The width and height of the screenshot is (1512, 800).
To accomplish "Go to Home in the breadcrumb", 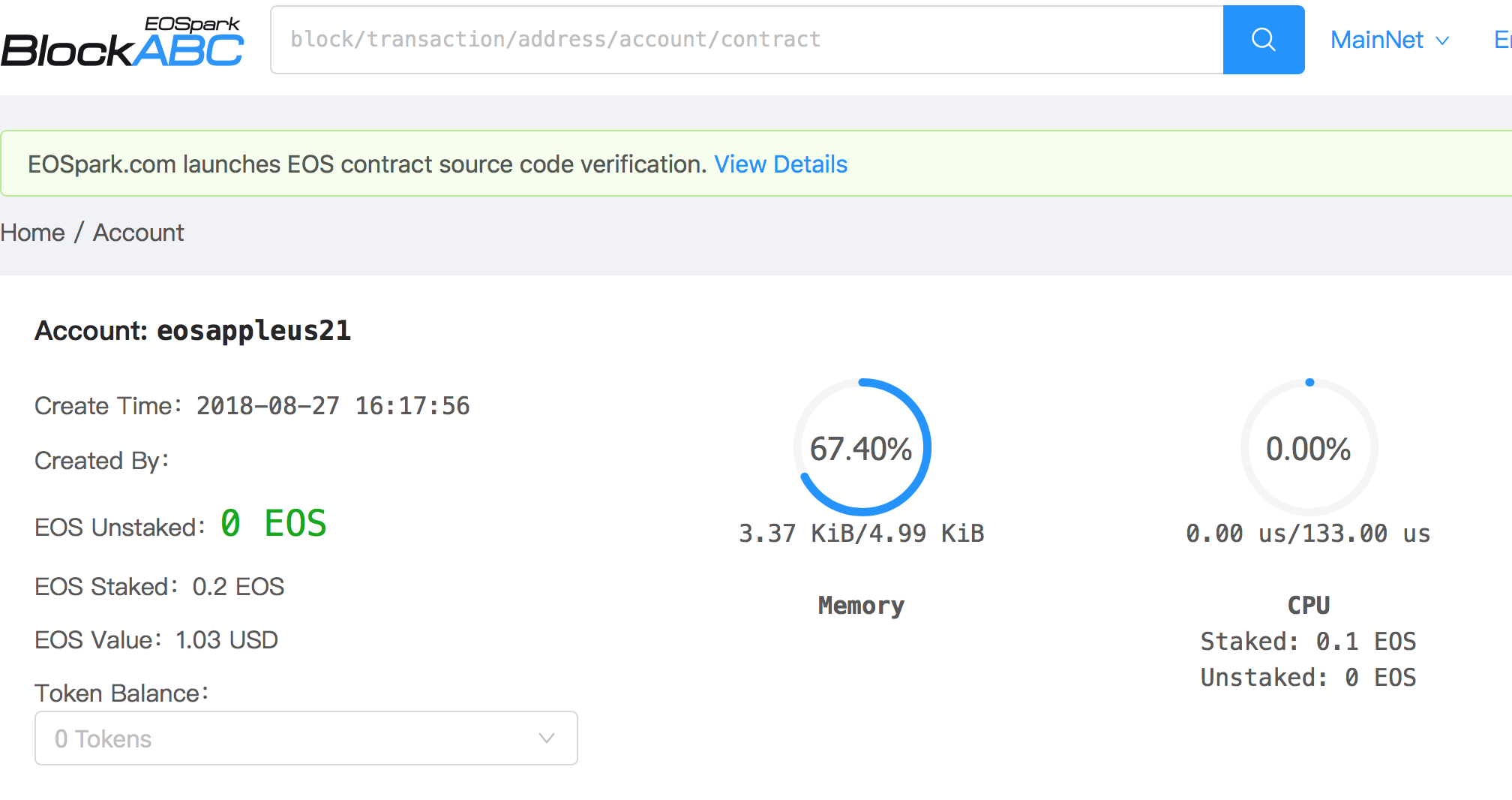I will point(32,233).
